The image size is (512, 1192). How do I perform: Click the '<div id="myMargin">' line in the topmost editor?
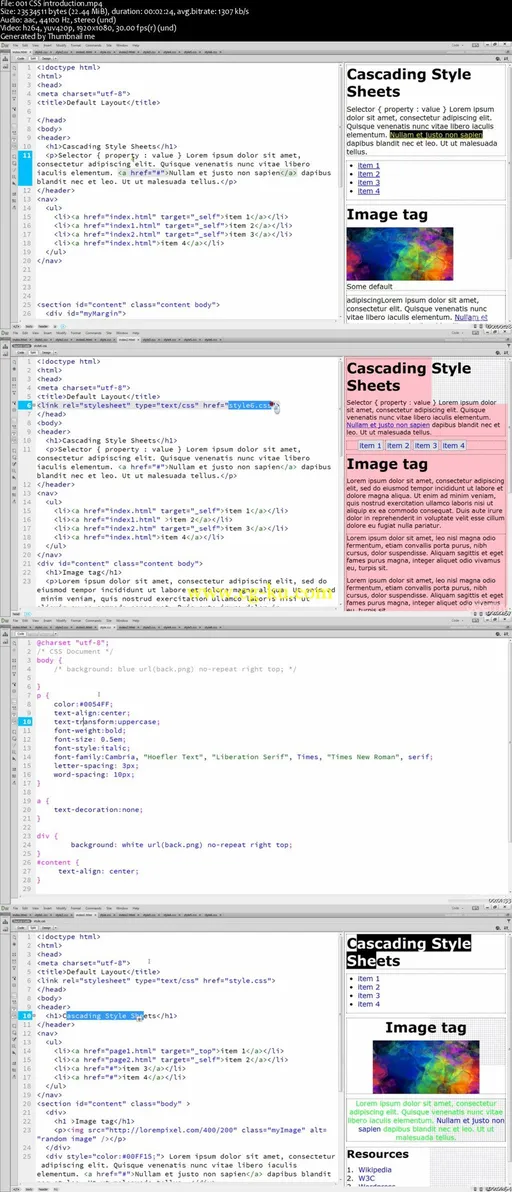tap(87, 313)
